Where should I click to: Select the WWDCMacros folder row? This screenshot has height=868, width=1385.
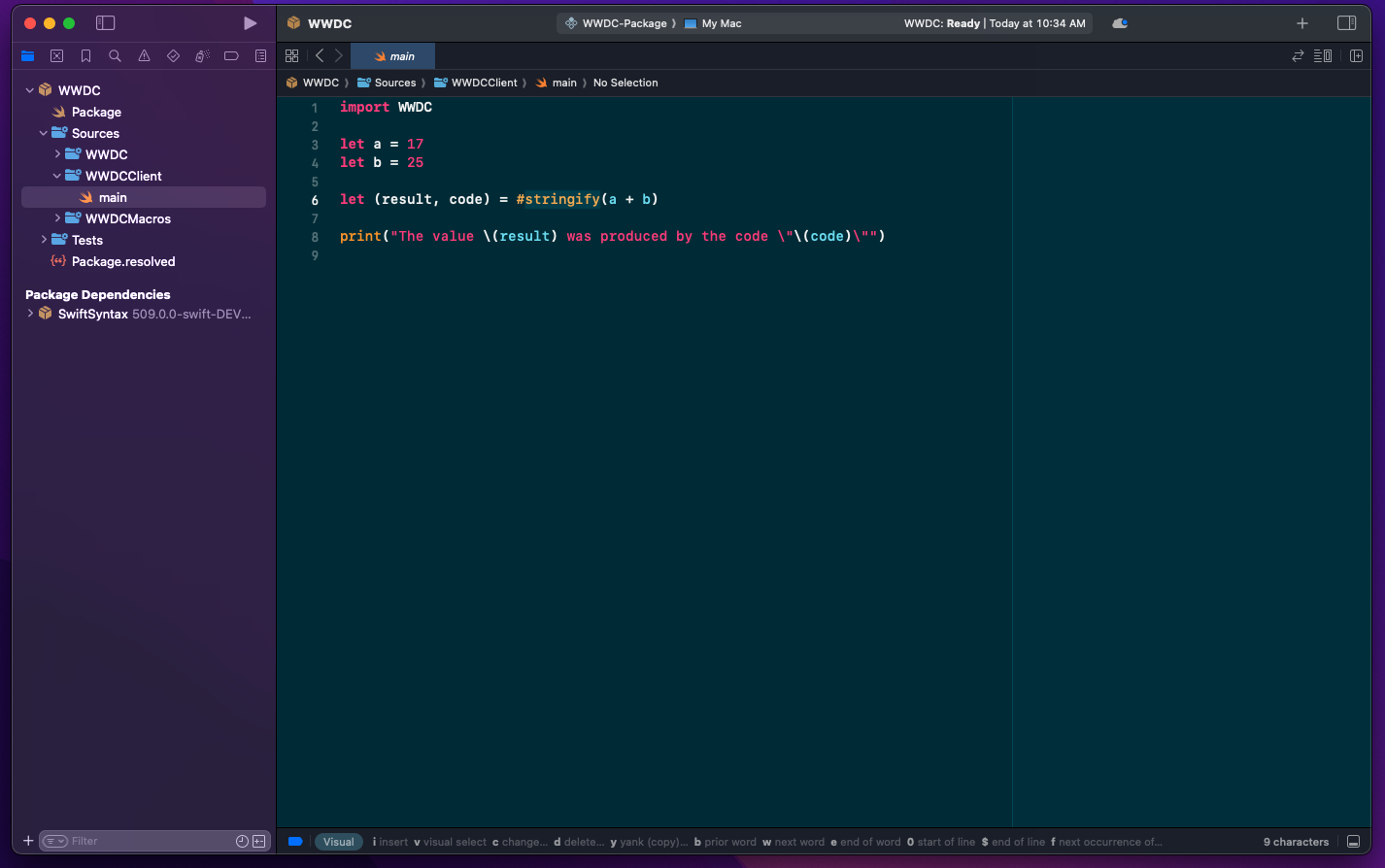pos(144,218)
